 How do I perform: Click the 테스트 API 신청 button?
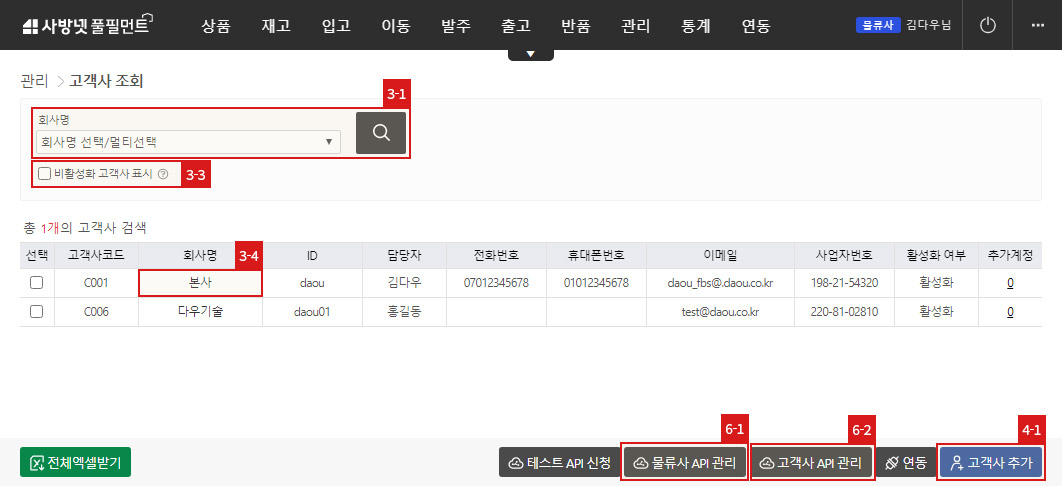click(559, 463)
